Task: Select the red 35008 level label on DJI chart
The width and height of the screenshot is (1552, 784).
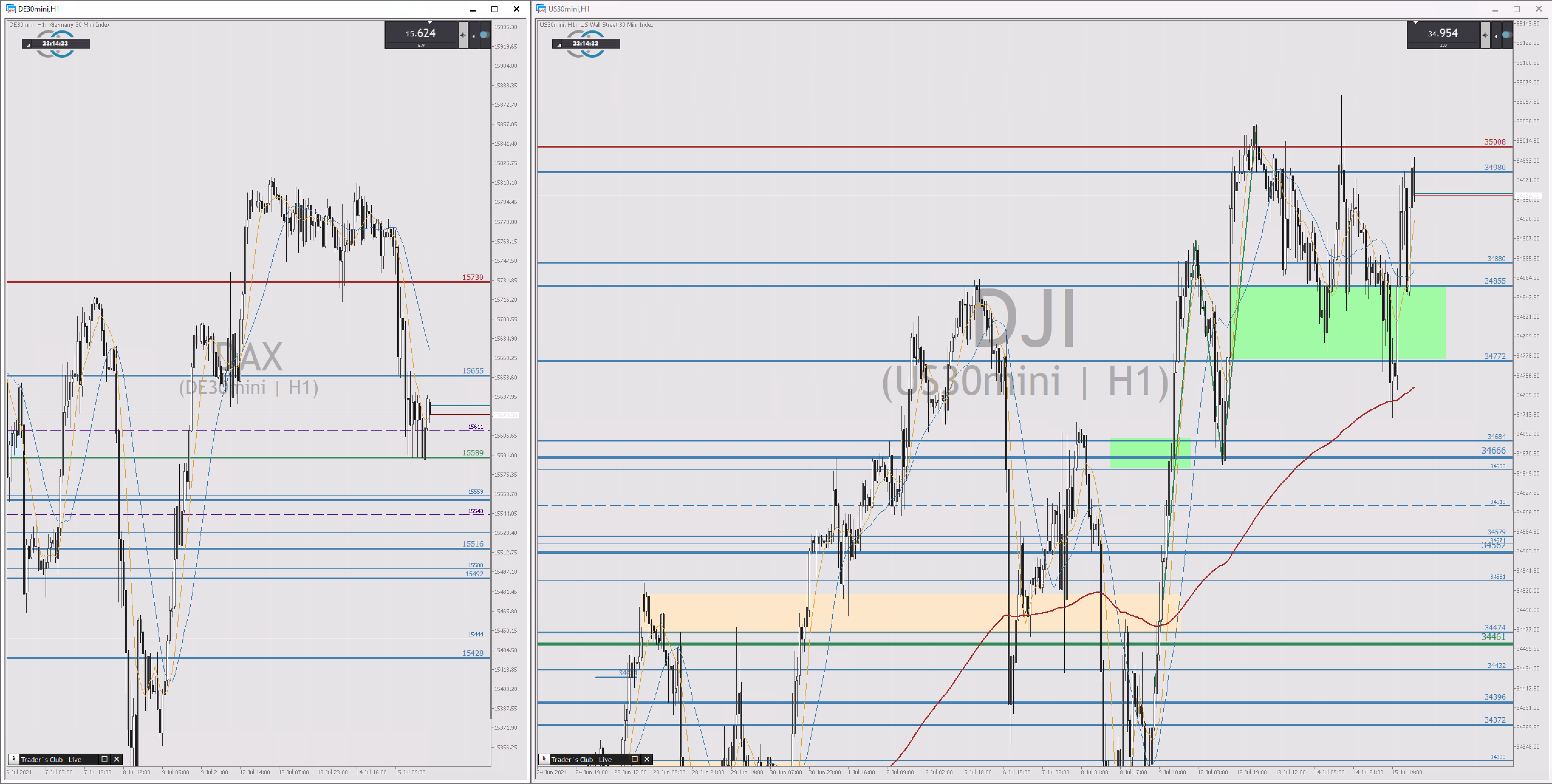Action: [x=1494, y=141]
